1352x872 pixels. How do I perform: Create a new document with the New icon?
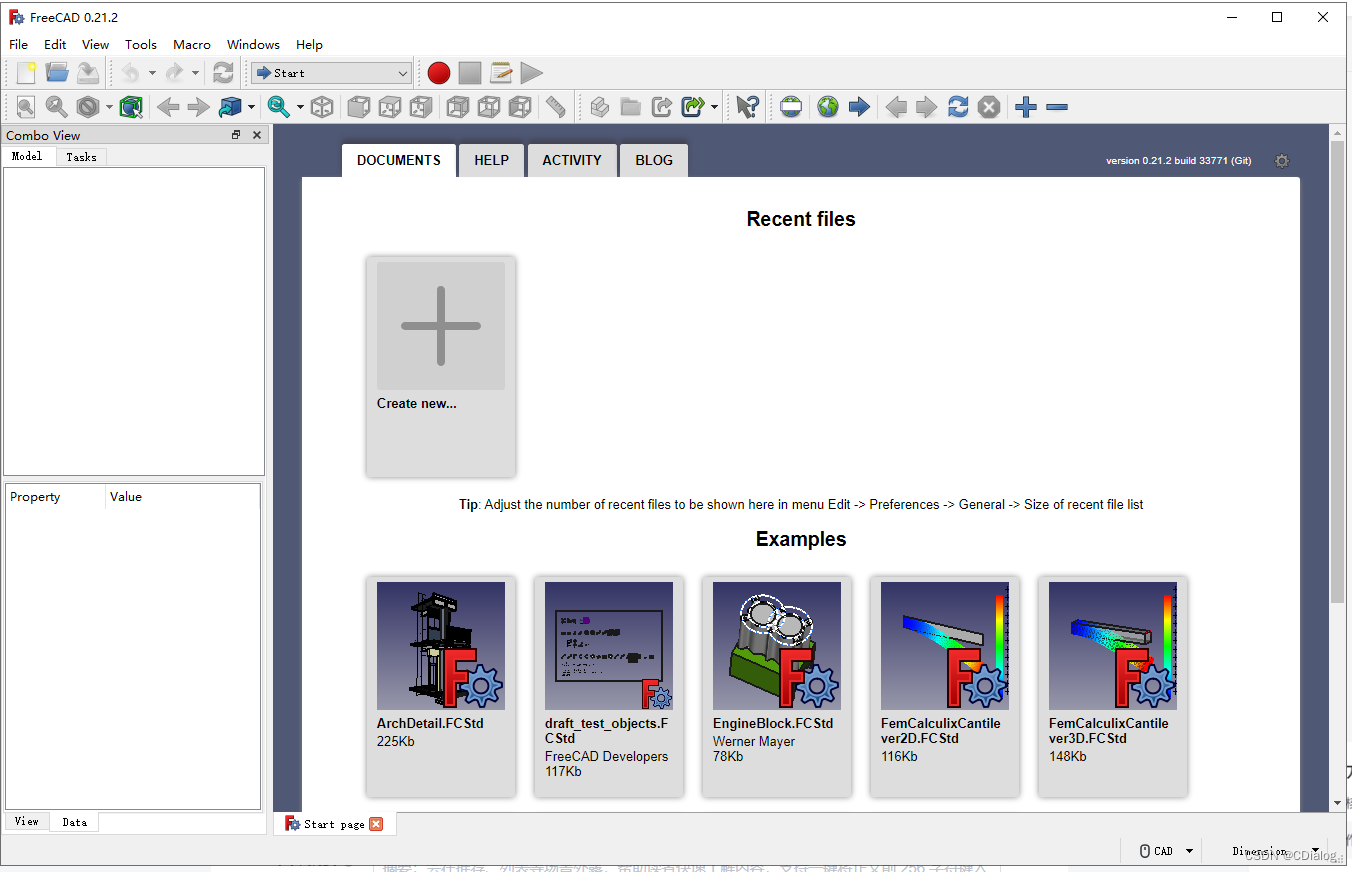(26, 72)
